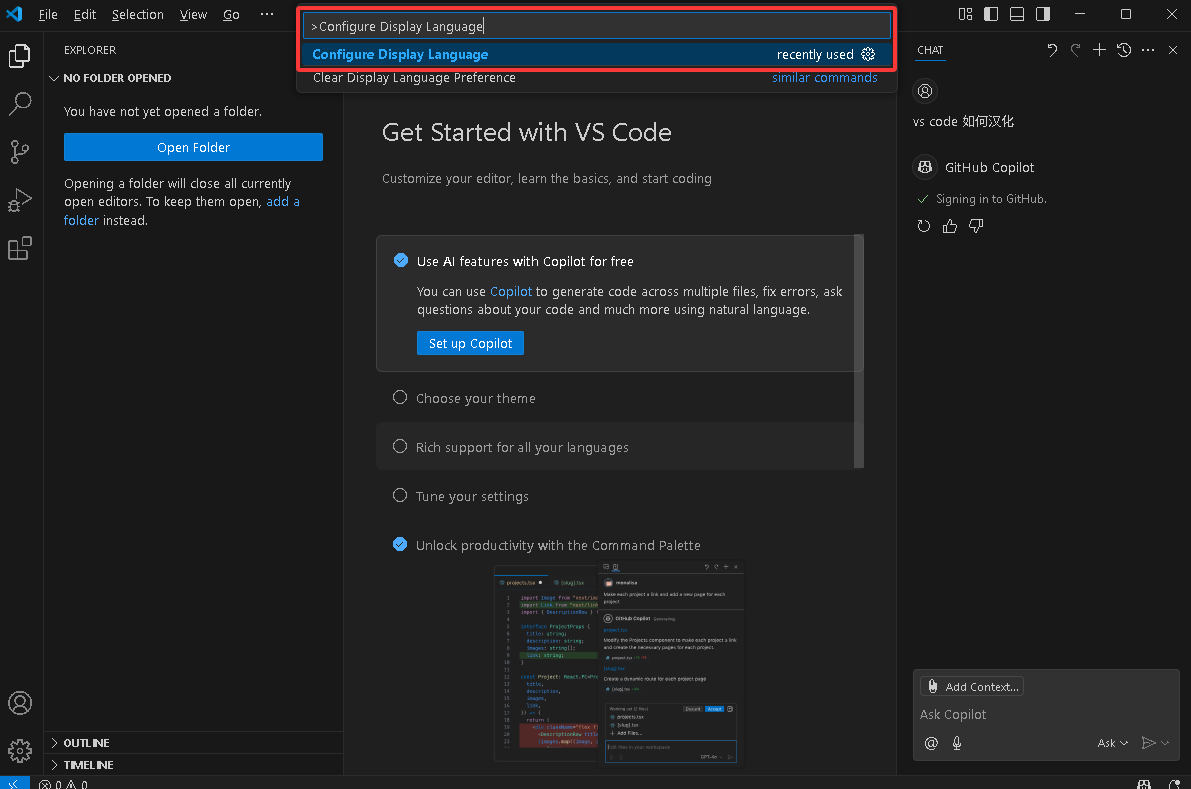
Task: Mark Copilot response unhelpful thumbs down
Action: (x=976, y=226)
